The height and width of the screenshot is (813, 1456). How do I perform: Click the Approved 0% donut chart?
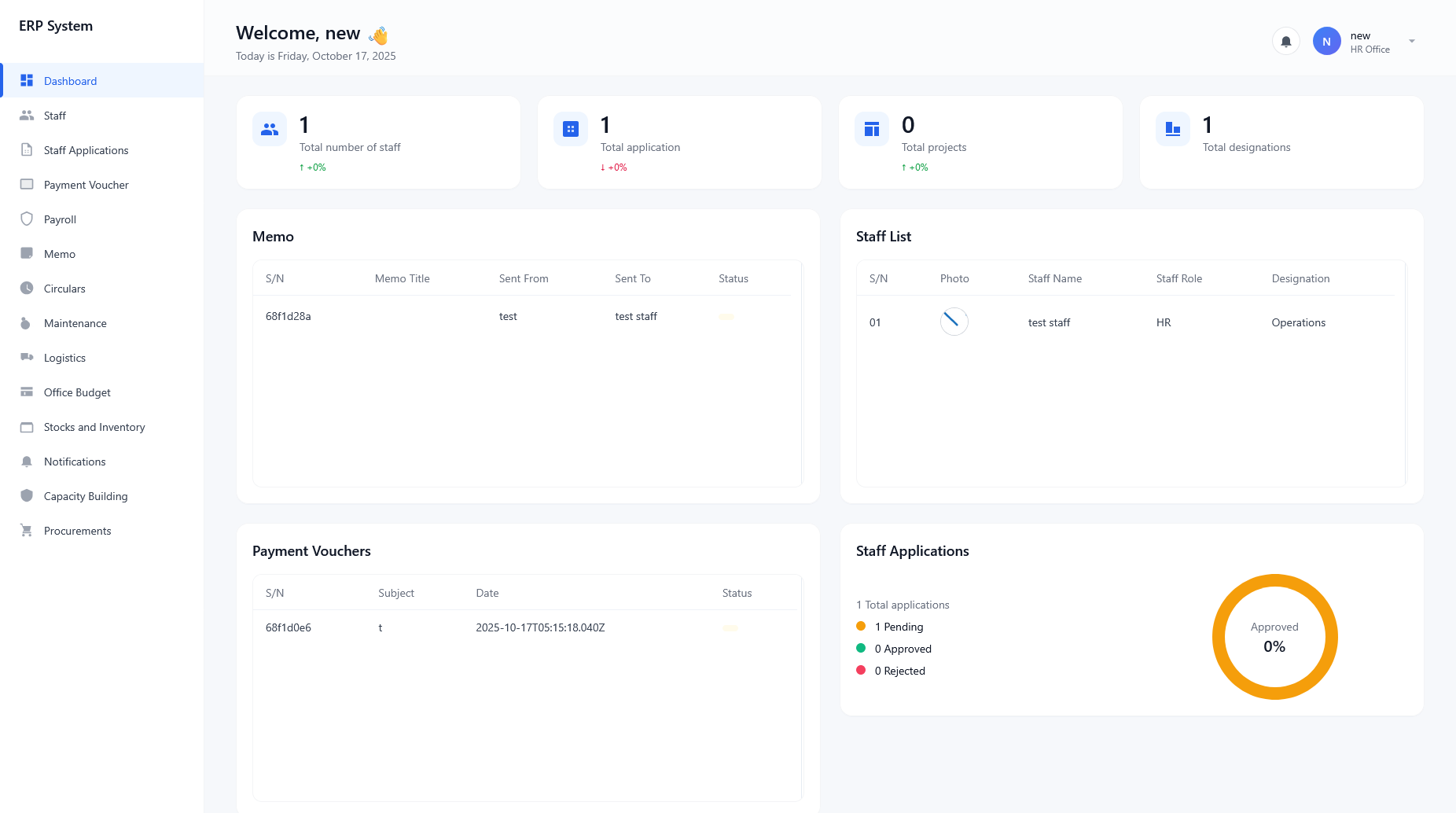coord(1274,637)
